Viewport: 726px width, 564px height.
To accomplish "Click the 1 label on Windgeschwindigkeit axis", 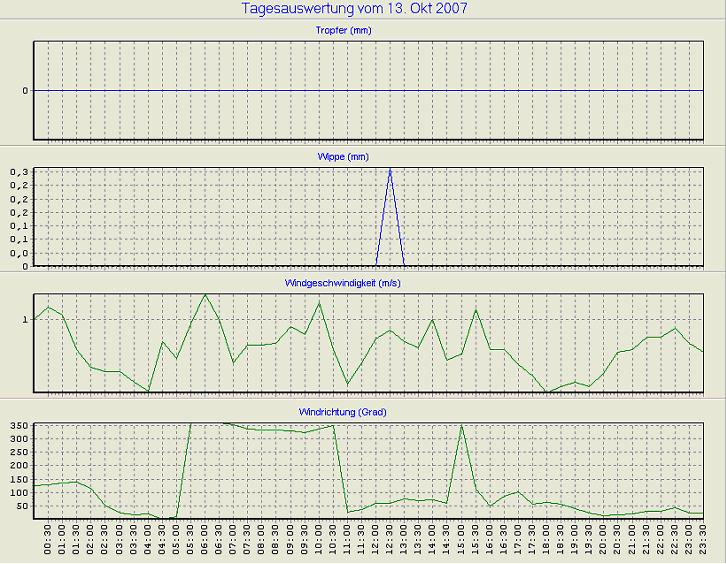I will click(24, 319).
